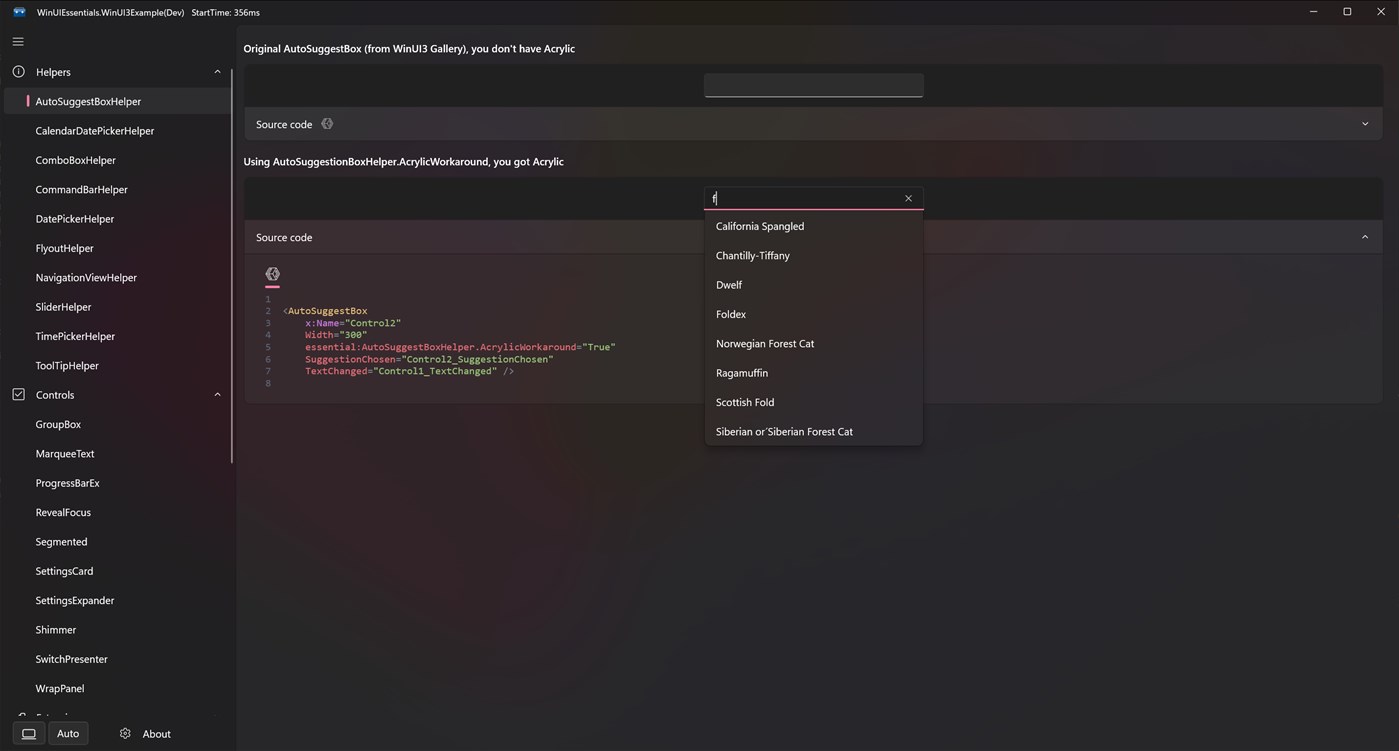Select the Norwegian Forest Cat suggestion
This screenshot has height=751, width=1399.
[x=814, y=343]
